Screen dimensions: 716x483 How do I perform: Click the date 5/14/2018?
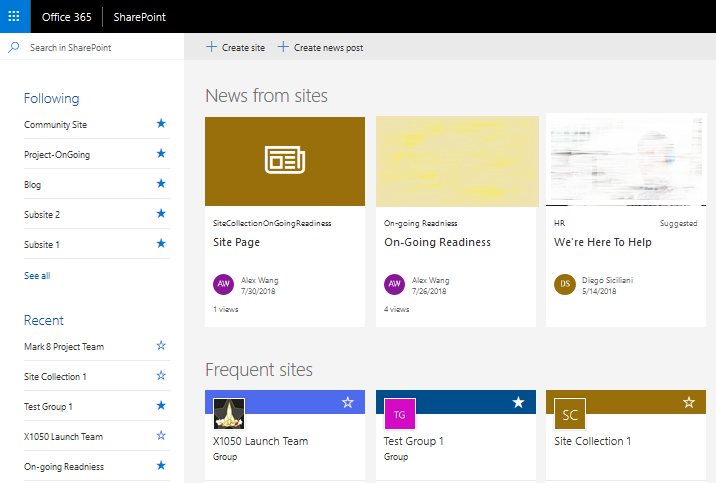coord(599,291)
